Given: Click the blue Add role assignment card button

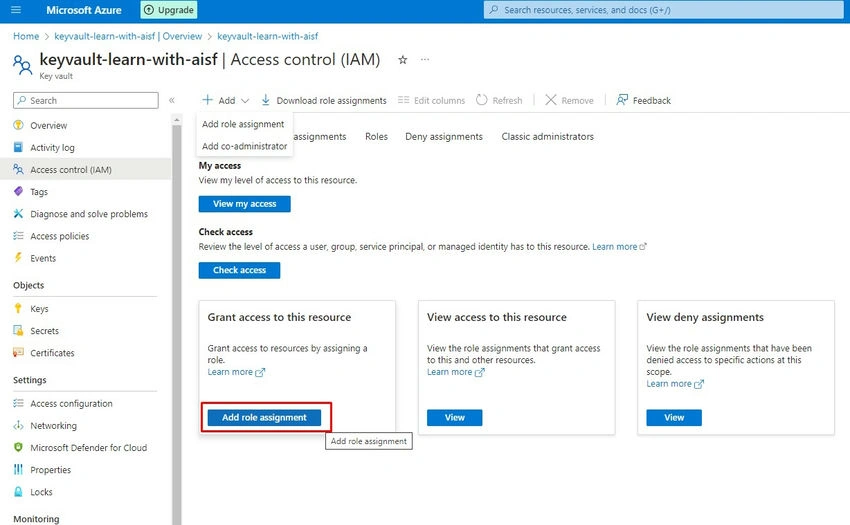Looking at the screenshot, I should pos(264,418).
